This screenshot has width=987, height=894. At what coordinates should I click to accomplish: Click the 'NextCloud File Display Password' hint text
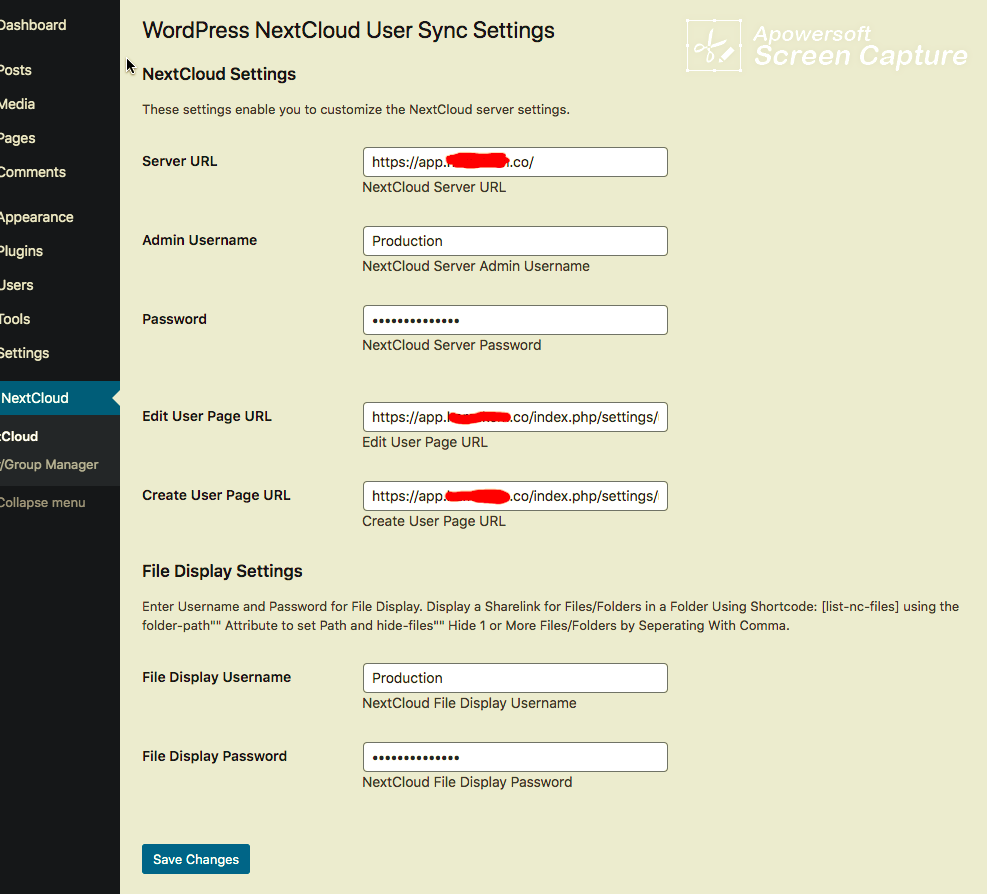467,782
